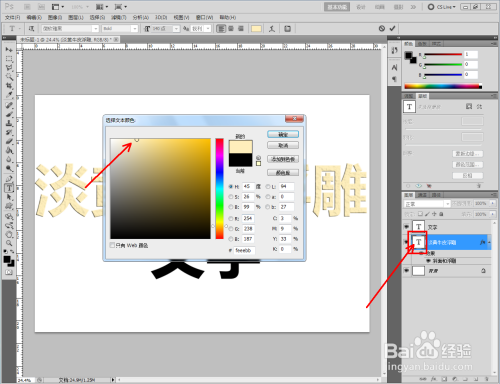The image size is (500, 384).
Task: Open the layer blend mode dropdown
Action: [x=427, y=204]
